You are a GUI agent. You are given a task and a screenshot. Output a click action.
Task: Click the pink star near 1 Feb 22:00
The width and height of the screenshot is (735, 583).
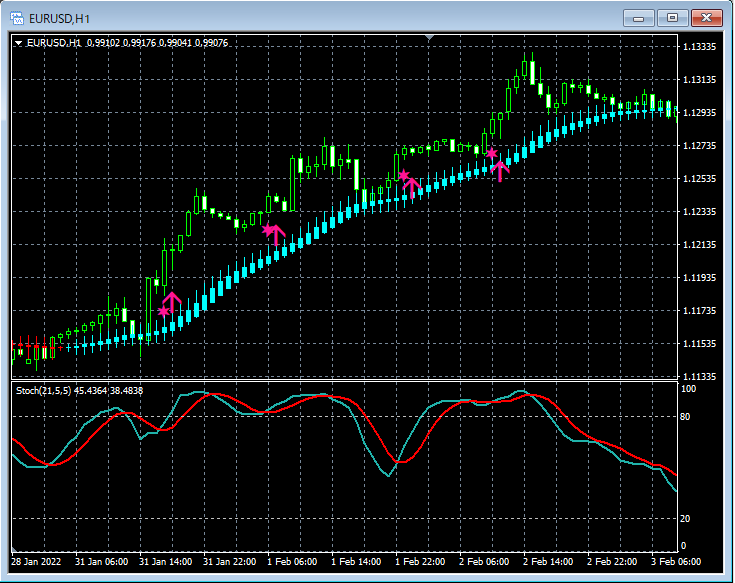[403, 176]
